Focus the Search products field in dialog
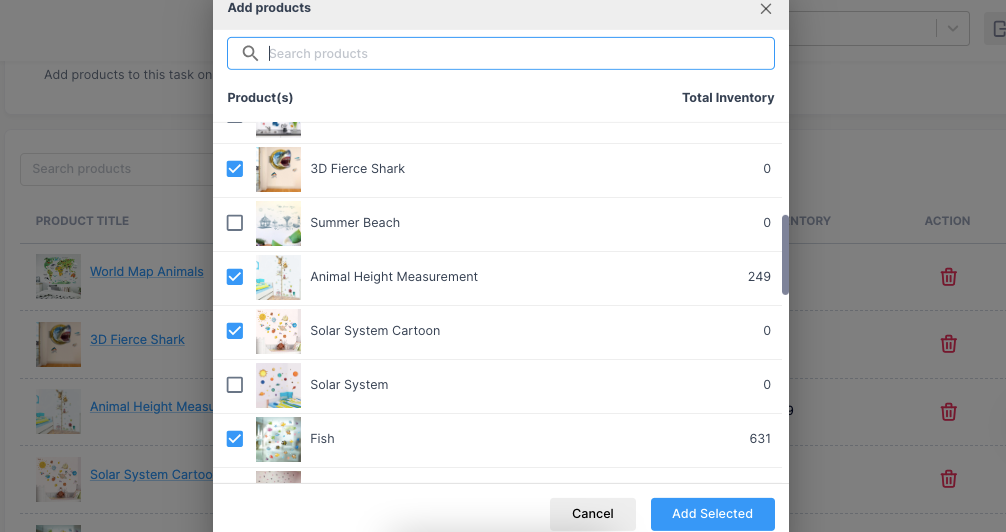Image resolution: width=1006 pixels, height=532 pixels. tap(500, 53)
